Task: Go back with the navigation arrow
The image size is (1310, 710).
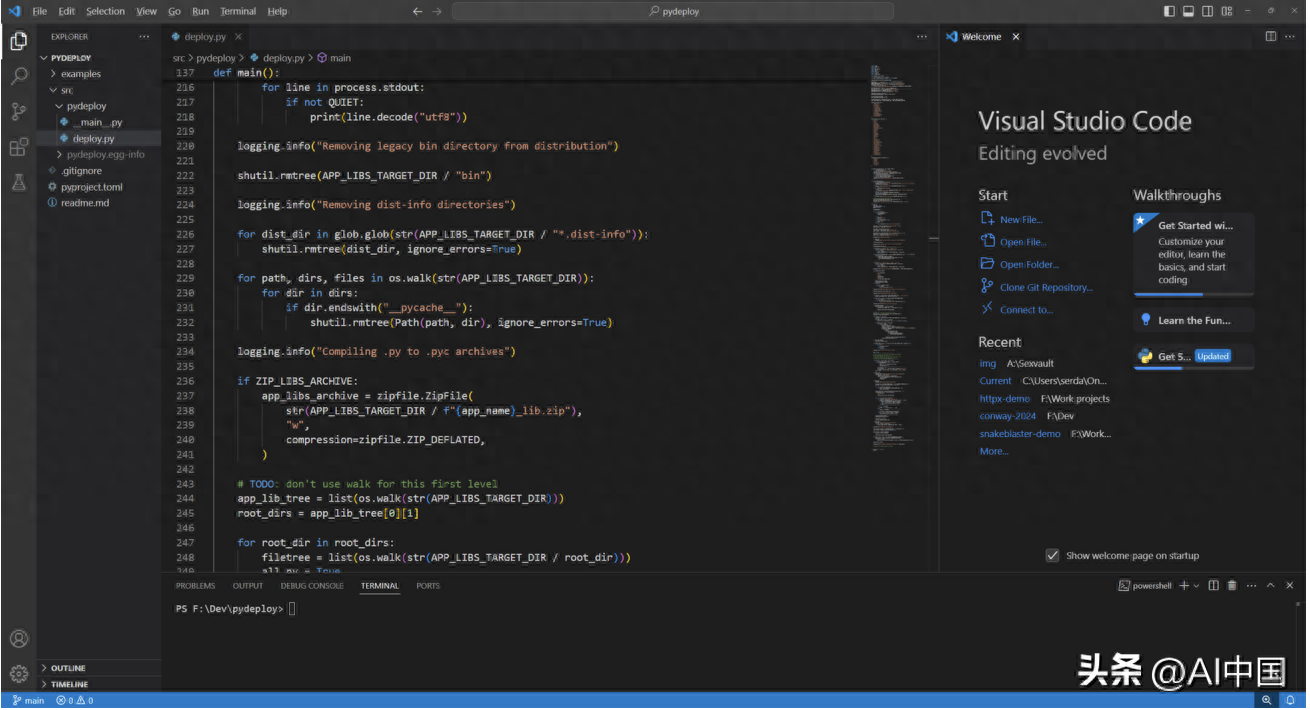Action: (x=417, y=11)
